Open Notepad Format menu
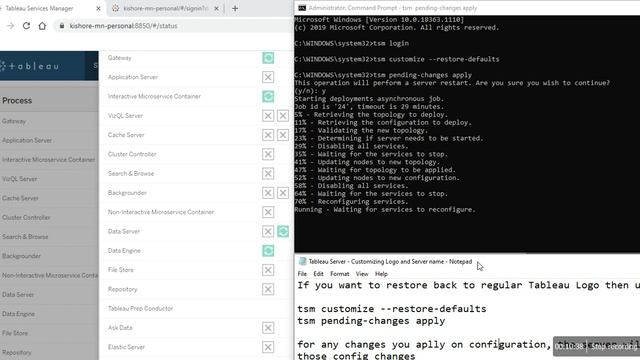Viewport: 640px width, 360px height. (340, 274)
